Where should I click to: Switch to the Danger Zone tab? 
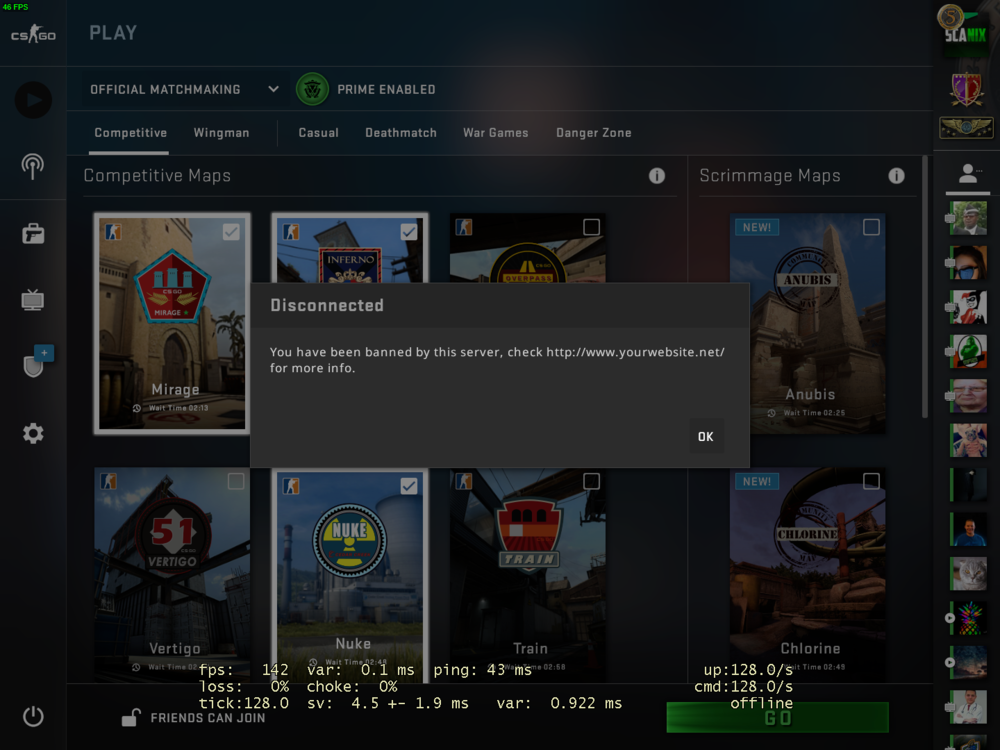coord(593,133)
